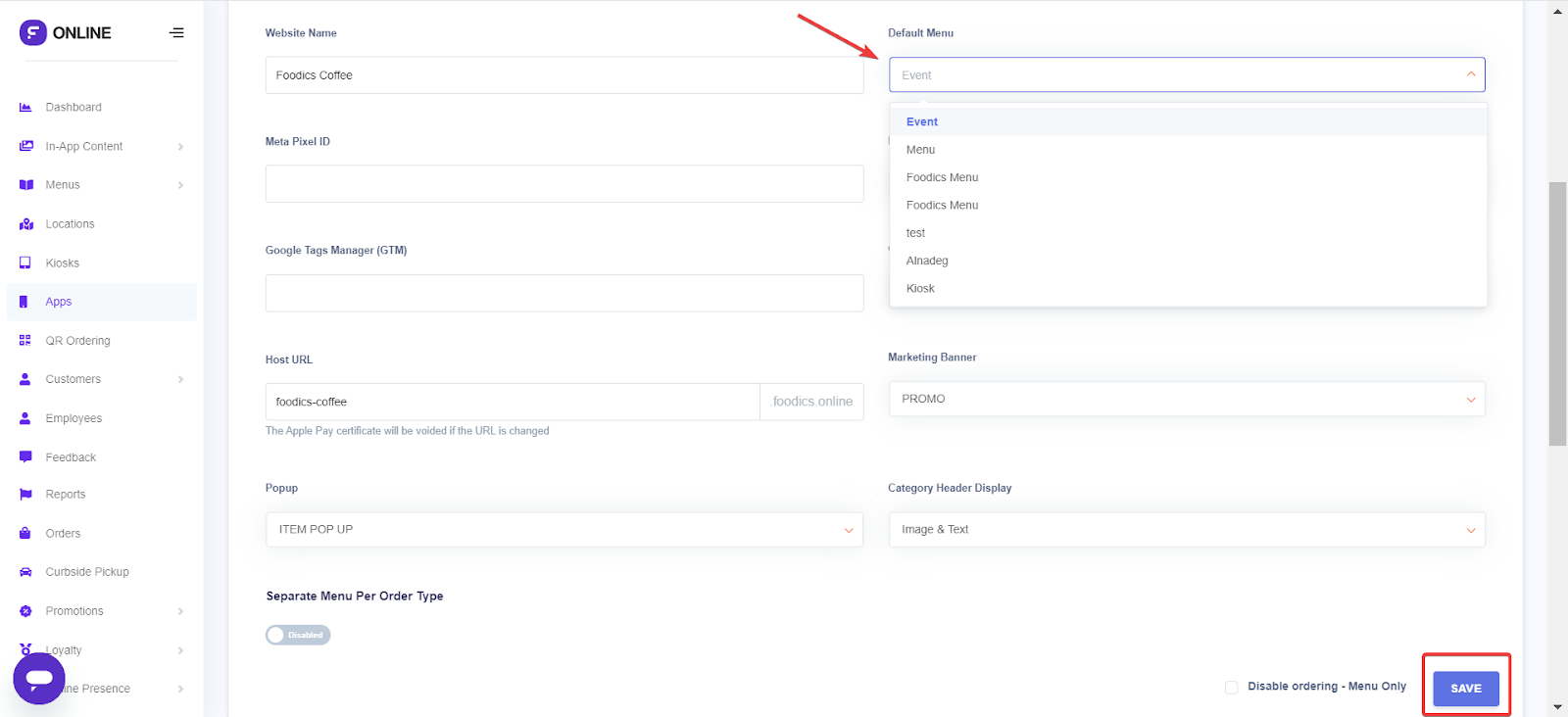
Task: Click the Curbside Pickup car icon
Action: [25, 572]
